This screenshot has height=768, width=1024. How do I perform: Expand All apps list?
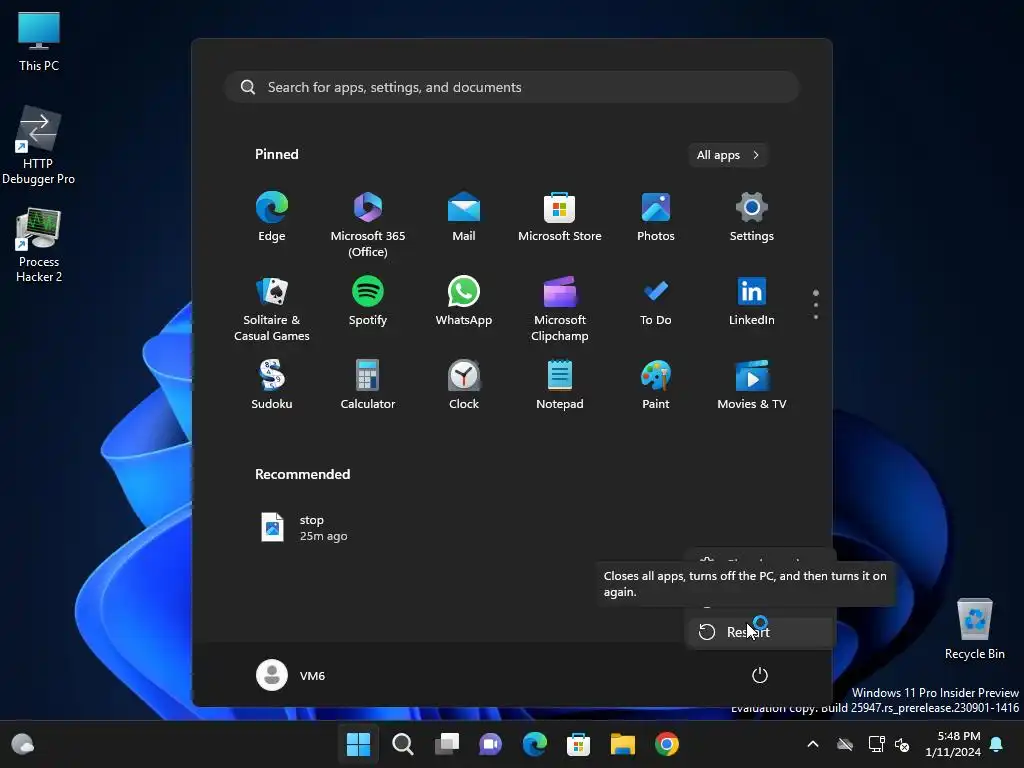click(728, 155)
